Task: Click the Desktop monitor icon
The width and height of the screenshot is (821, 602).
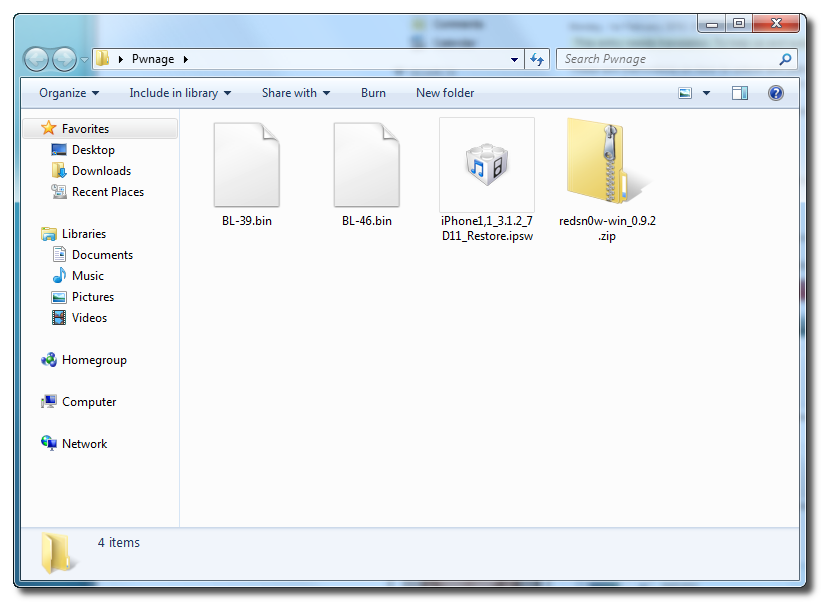Action: (59, 150)
